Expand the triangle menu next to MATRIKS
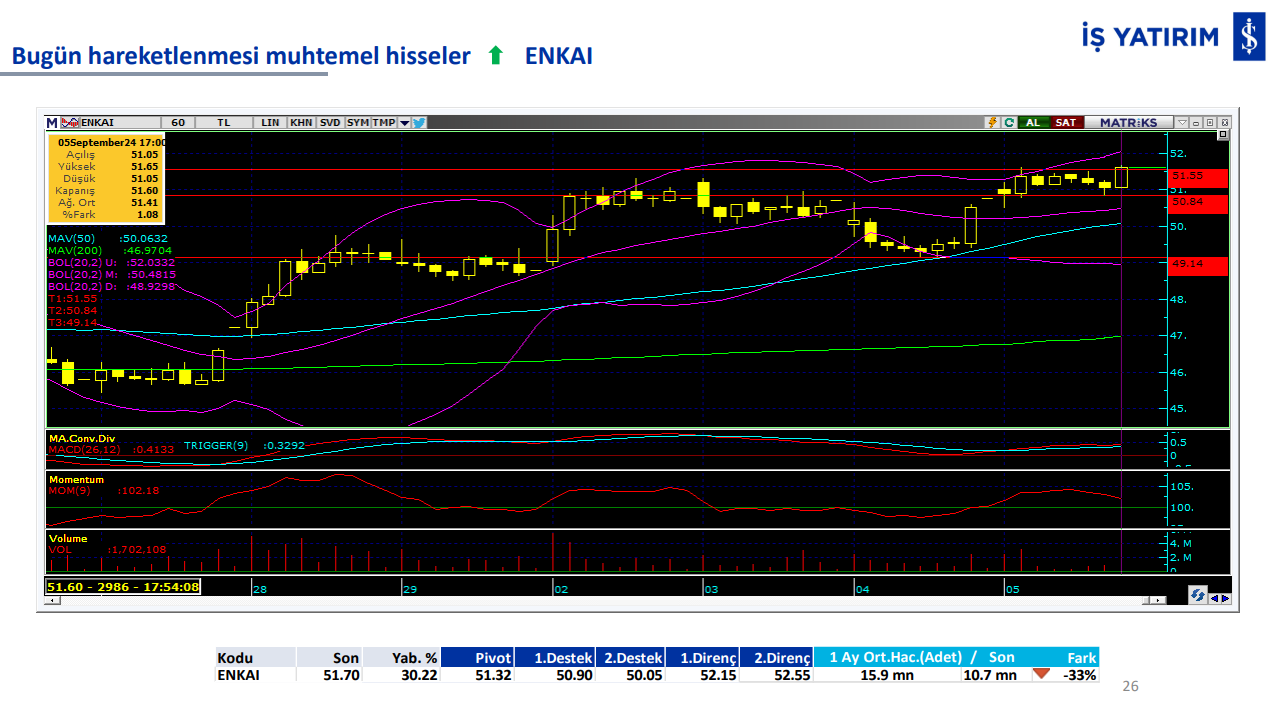The image size is (1271, 706). click(1182, 122)
